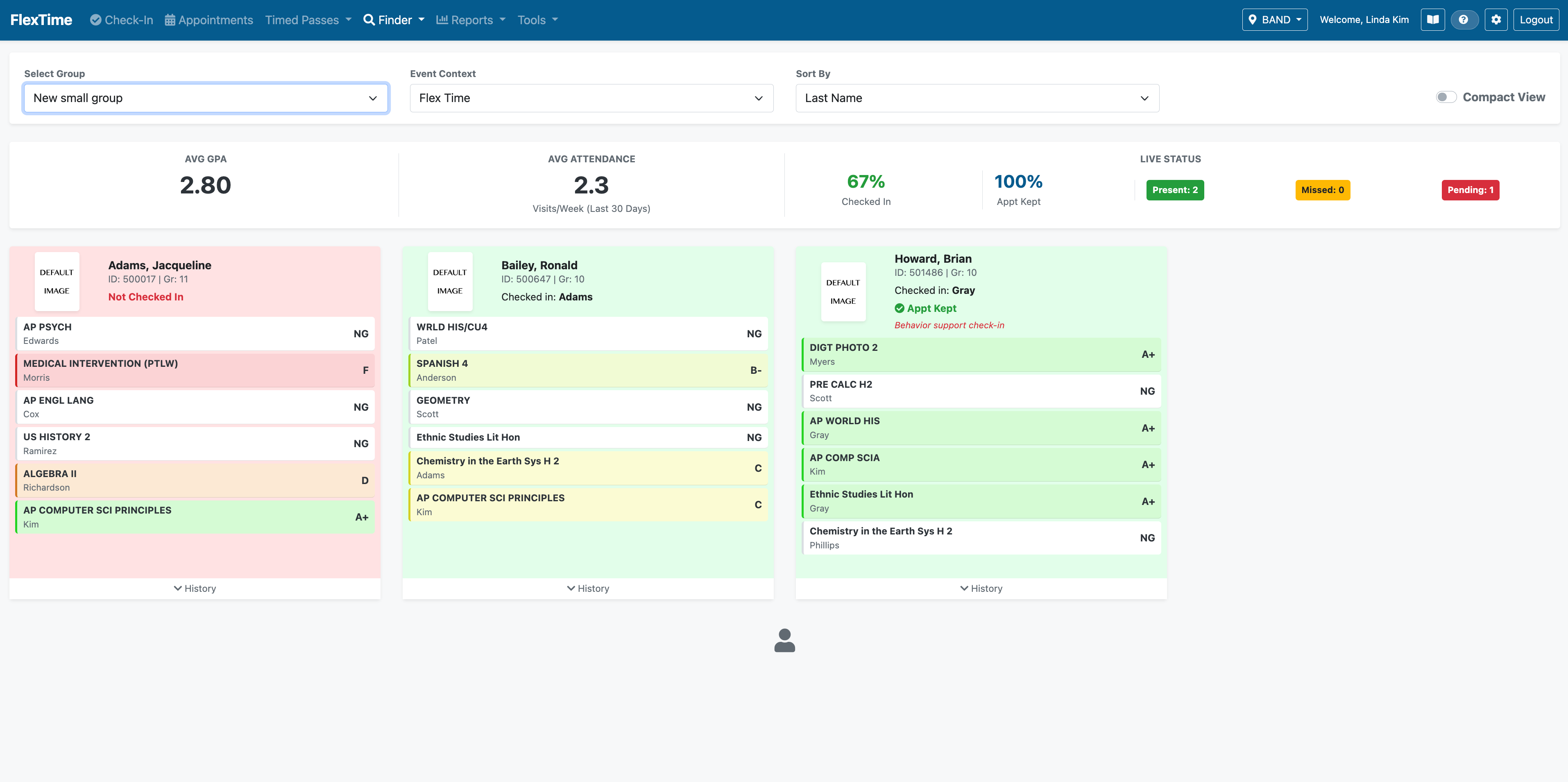Click the open book guide icon
This screenshot has width=1568, height=782.
click(1433, 20)
